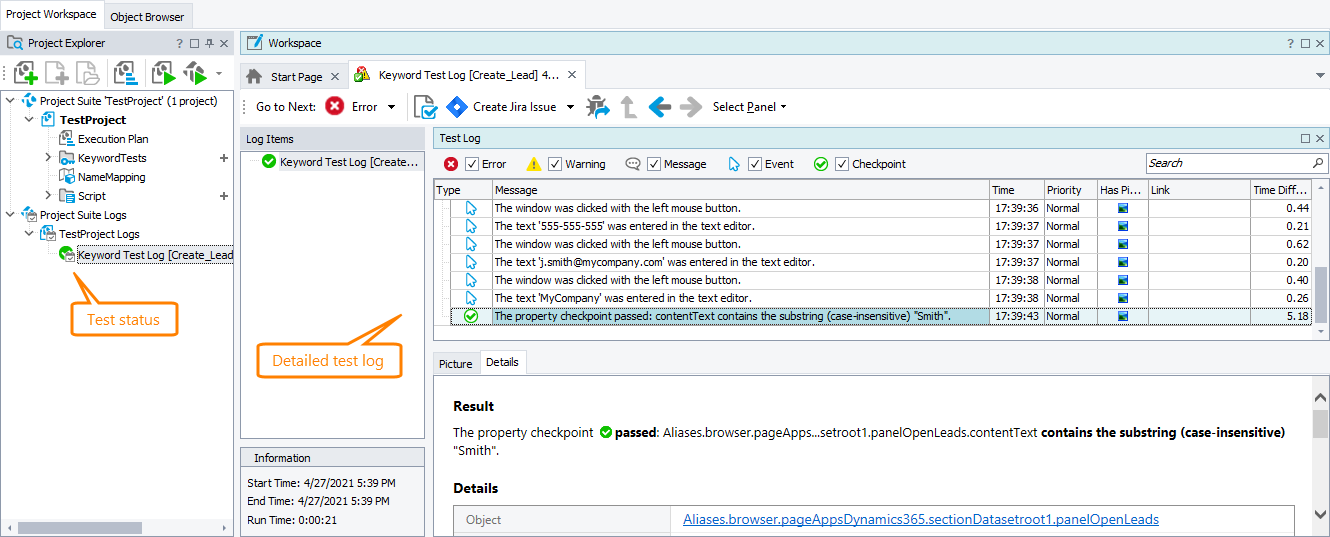Screen dimensions: 1330x537
Task: Click the run project suite icon
Action: tap(195, 74)
